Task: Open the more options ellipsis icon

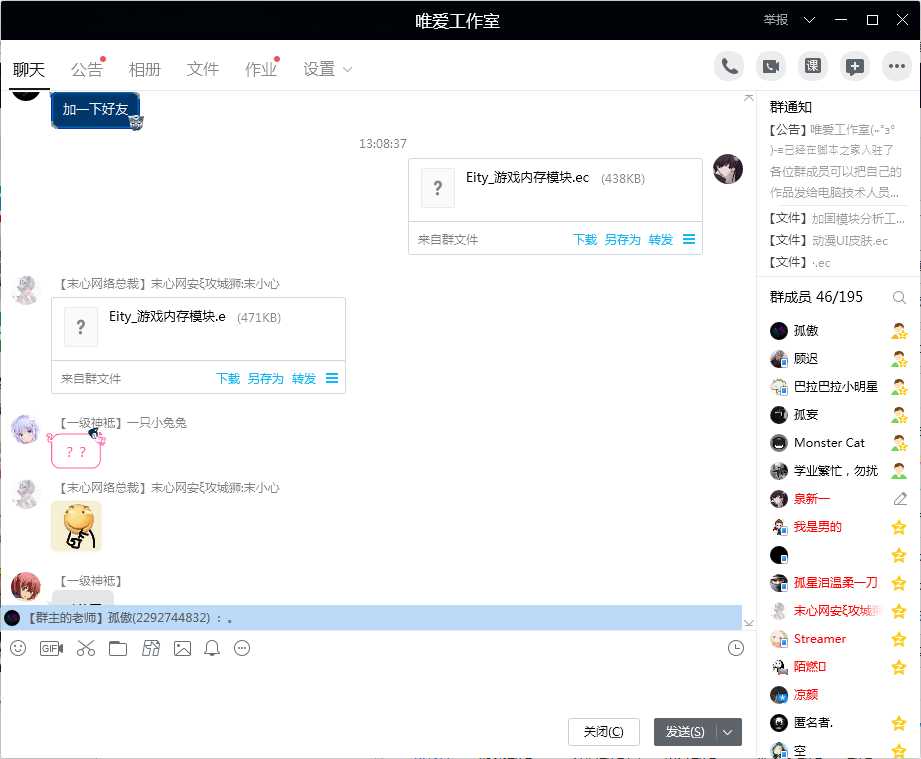Action: tap(897, 66)
